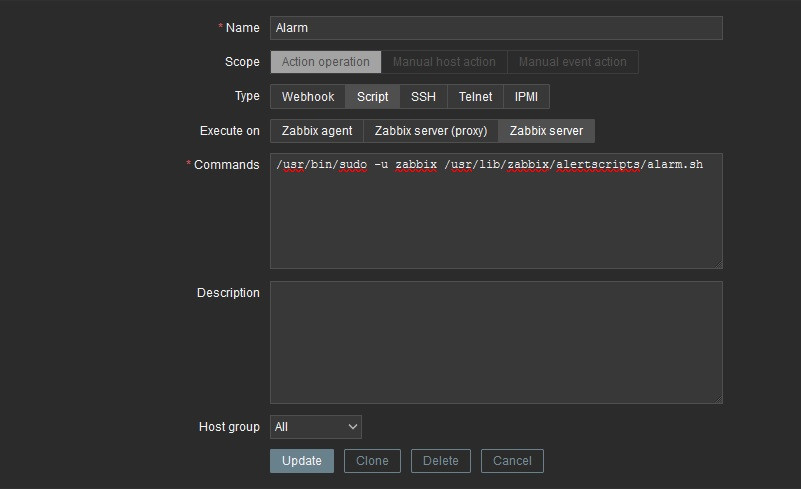Select Action operation scope
Screen dimensions: 801x489
(x=325, y=62)
